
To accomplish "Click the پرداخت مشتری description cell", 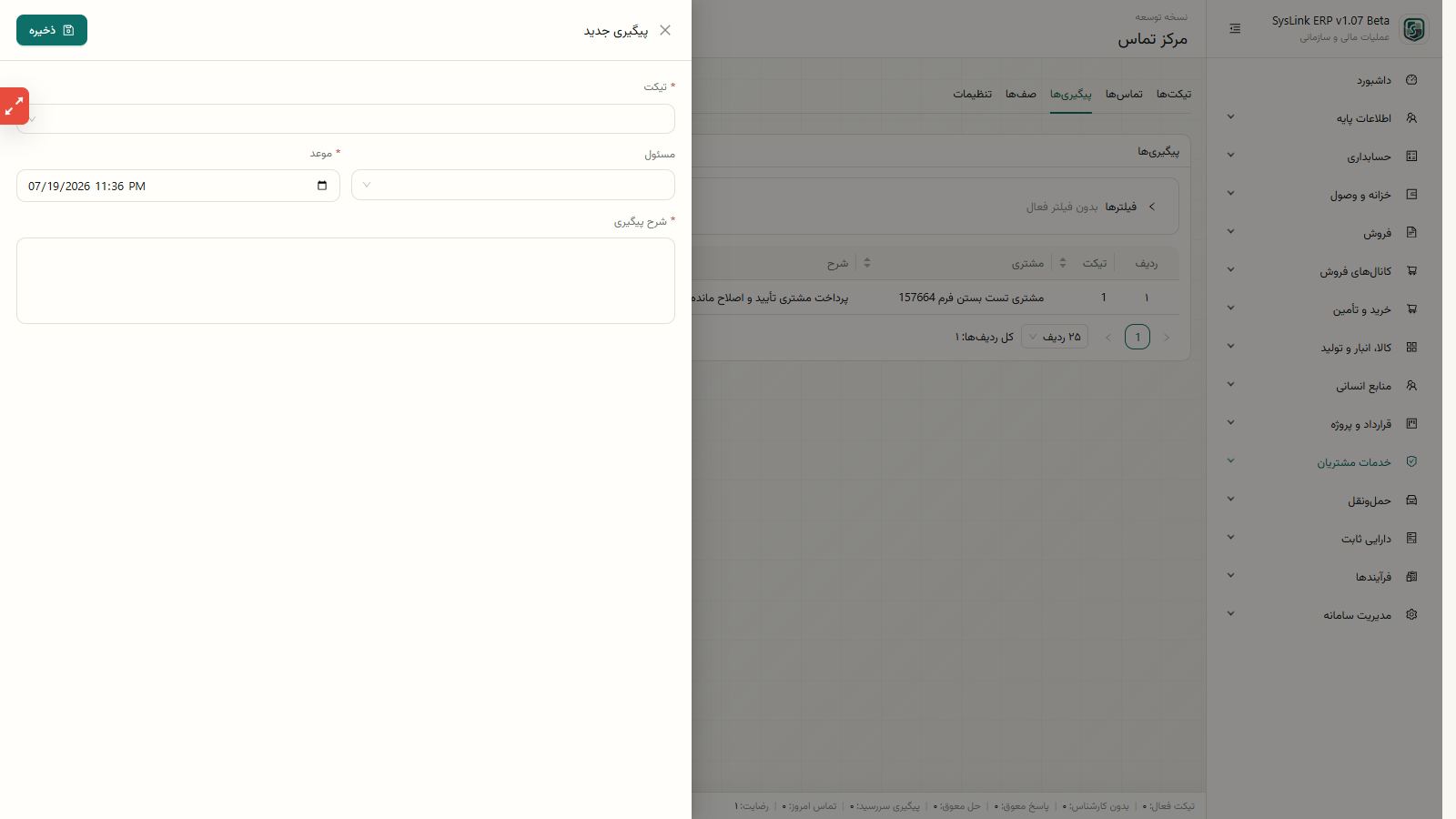I will pyautogui.click(x=770, y=298).
